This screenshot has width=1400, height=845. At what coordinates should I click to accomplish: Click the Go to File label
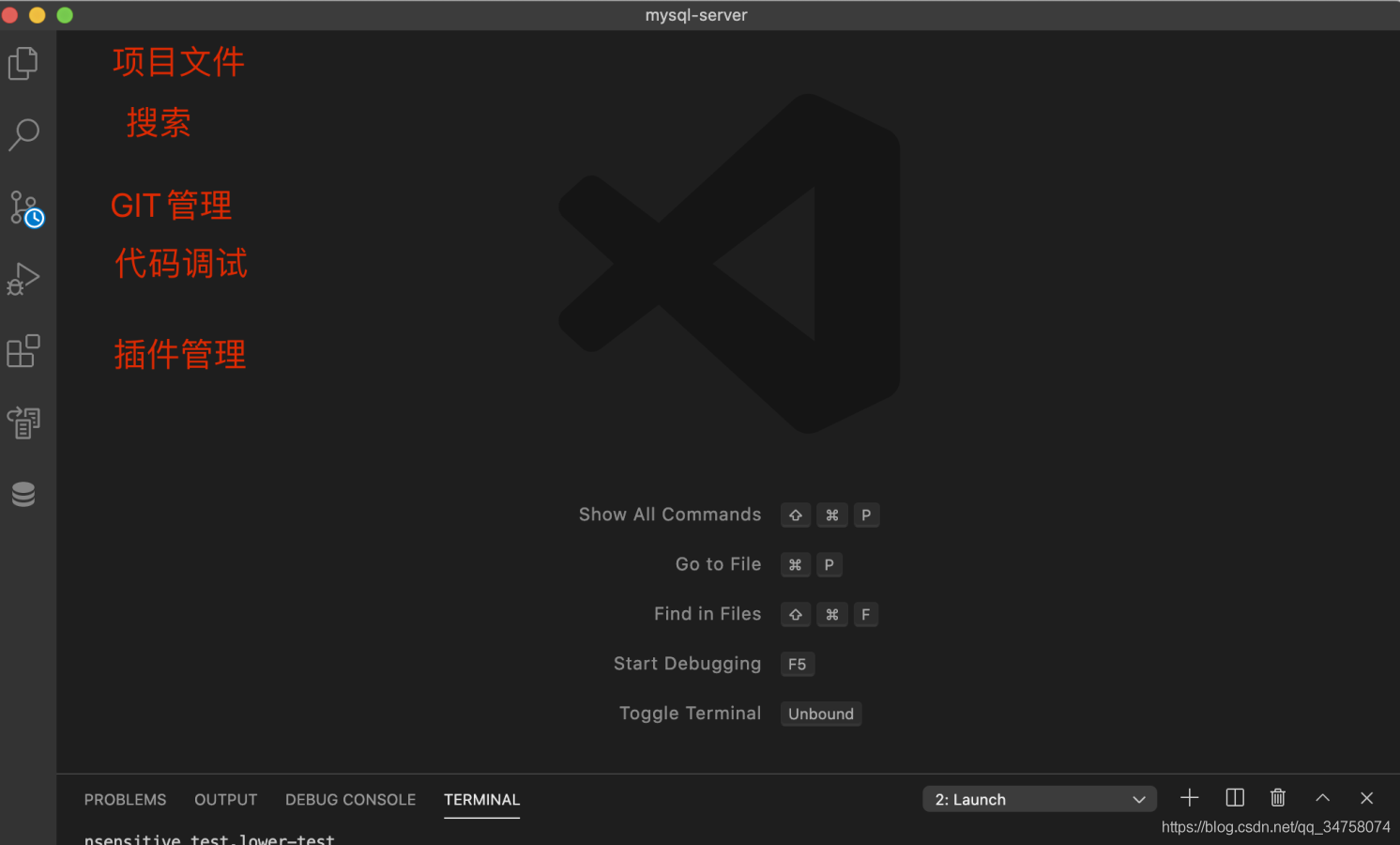pos(719,564)
